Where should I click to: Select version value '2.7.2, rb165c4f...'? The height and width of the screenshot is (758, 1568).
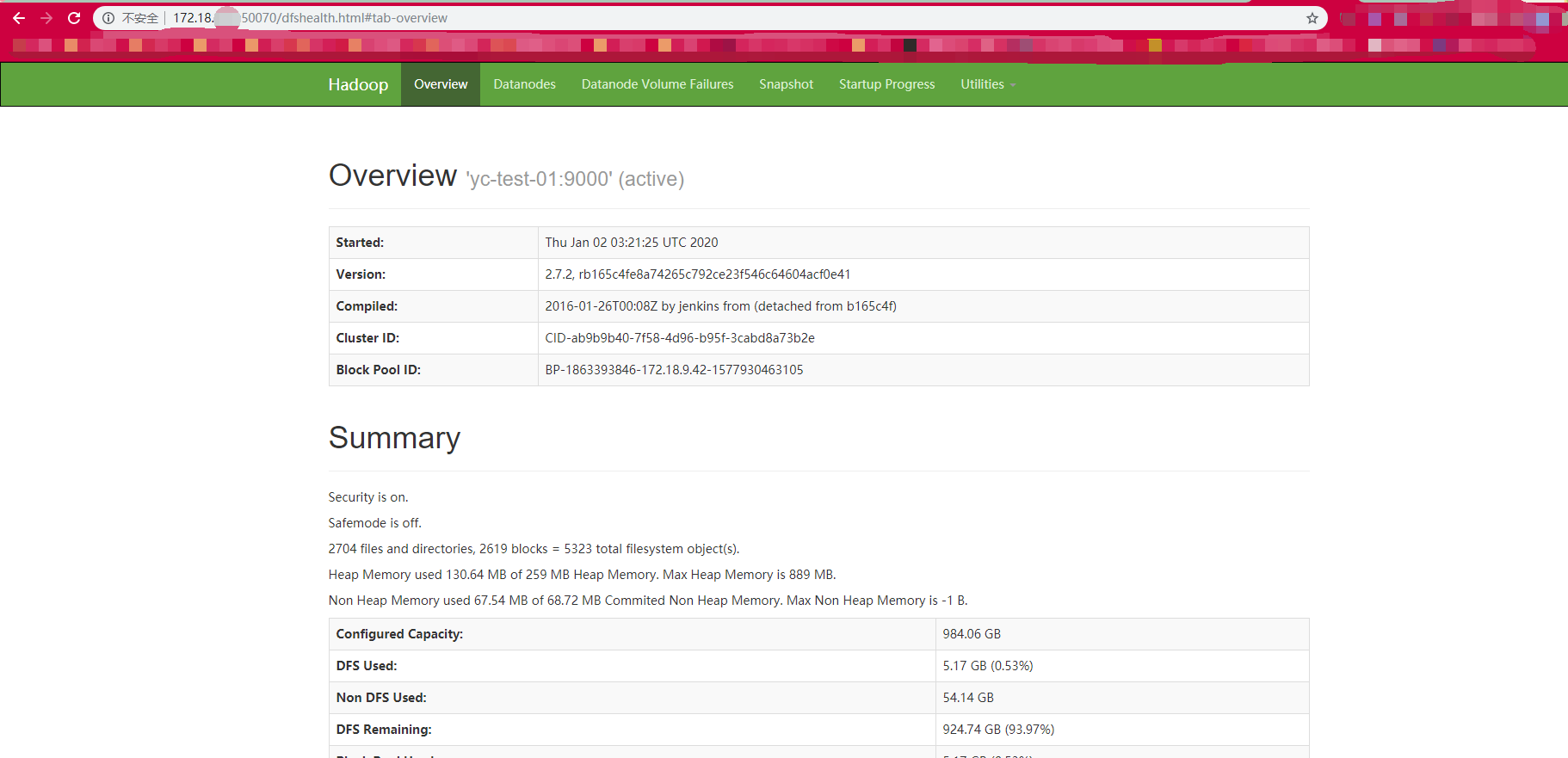pyautogui.click(x=697, y=274)
